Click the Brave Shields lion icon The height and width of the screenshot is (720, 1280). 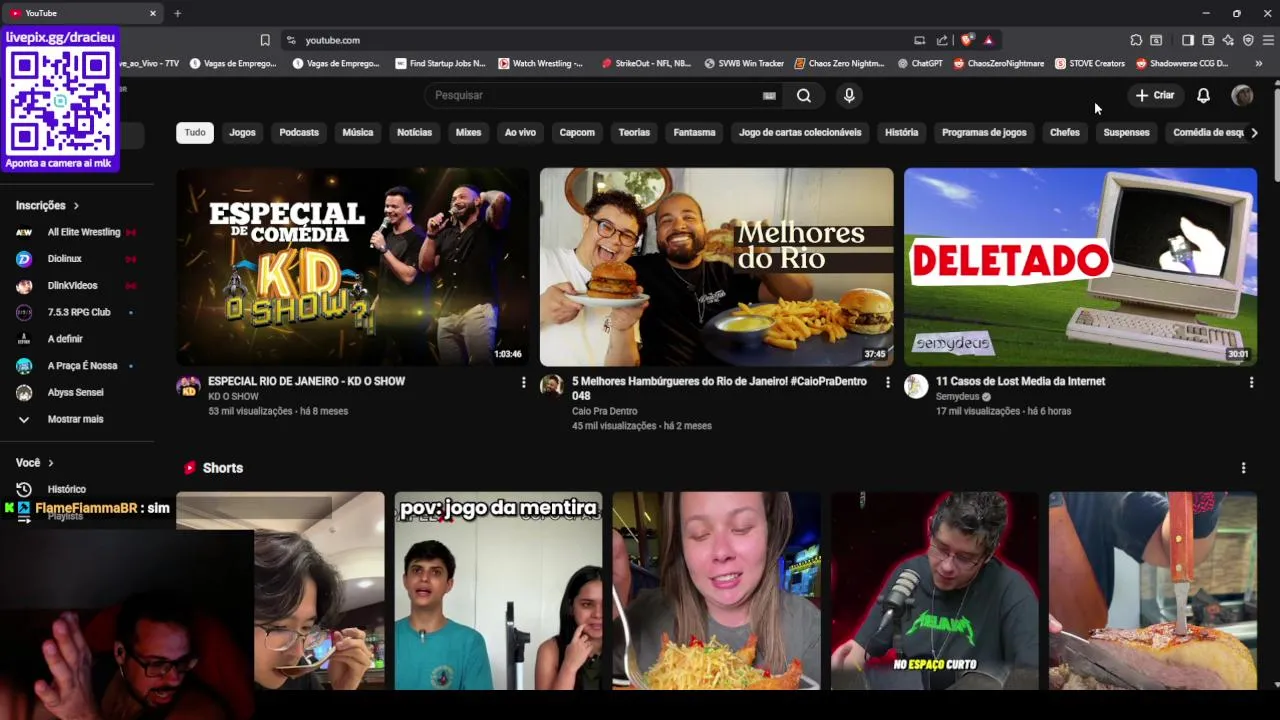pyautogui.click(x=967, y=40)
